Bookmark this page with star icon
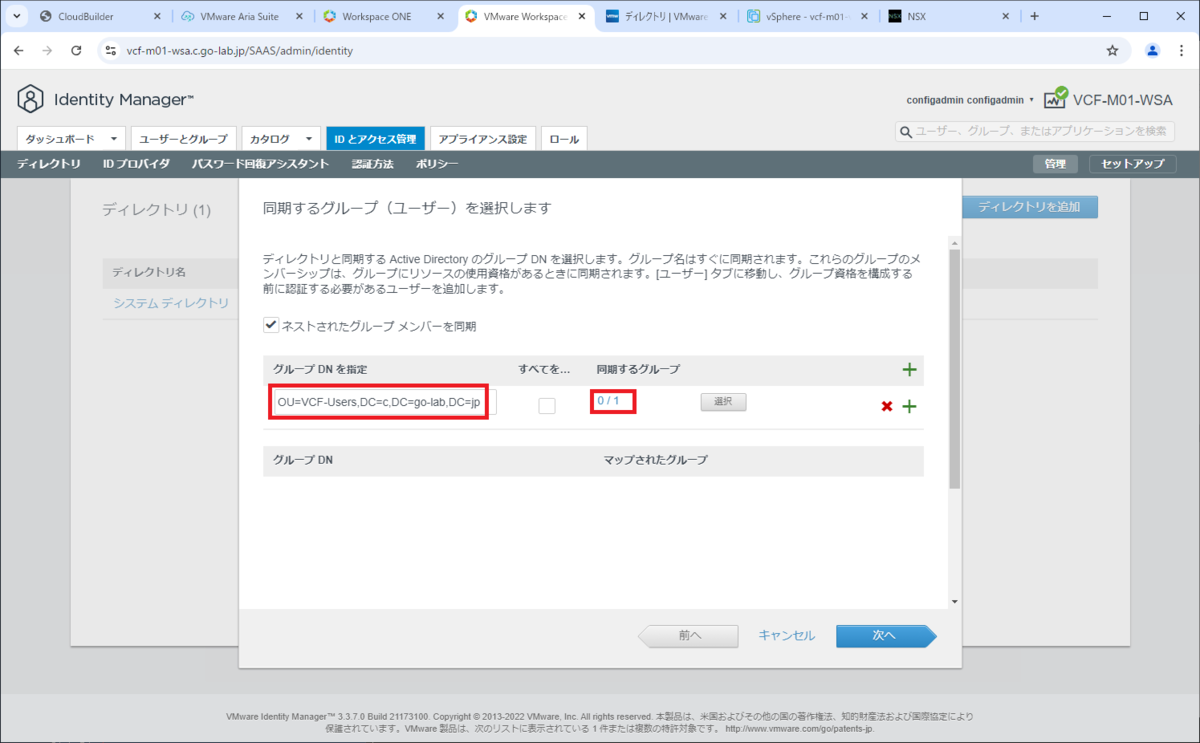Image resolution: width=1200 pixels, height=743 pixels. point(1112,50)
